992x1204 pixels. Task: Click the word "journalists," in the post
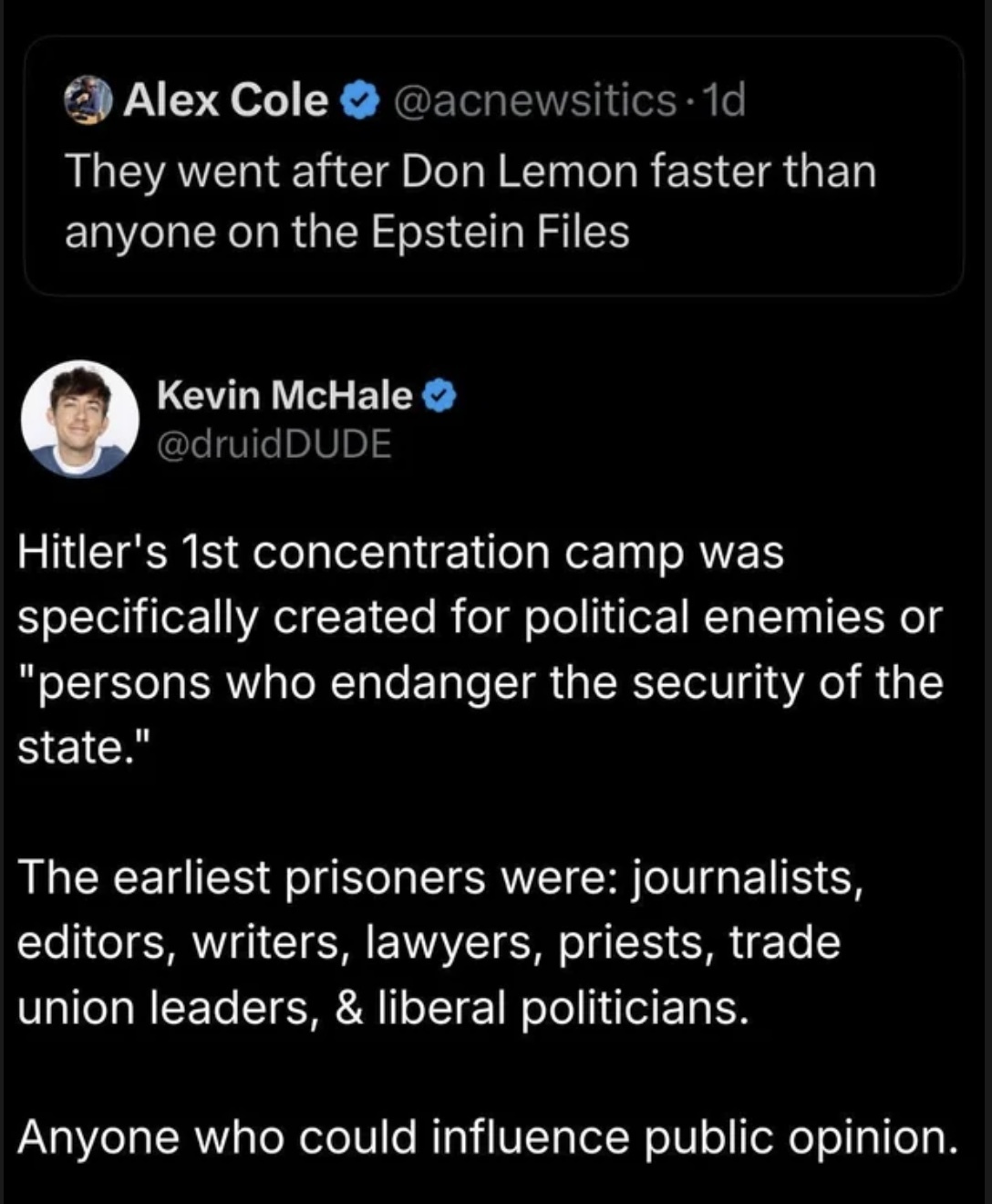point(747,877)
